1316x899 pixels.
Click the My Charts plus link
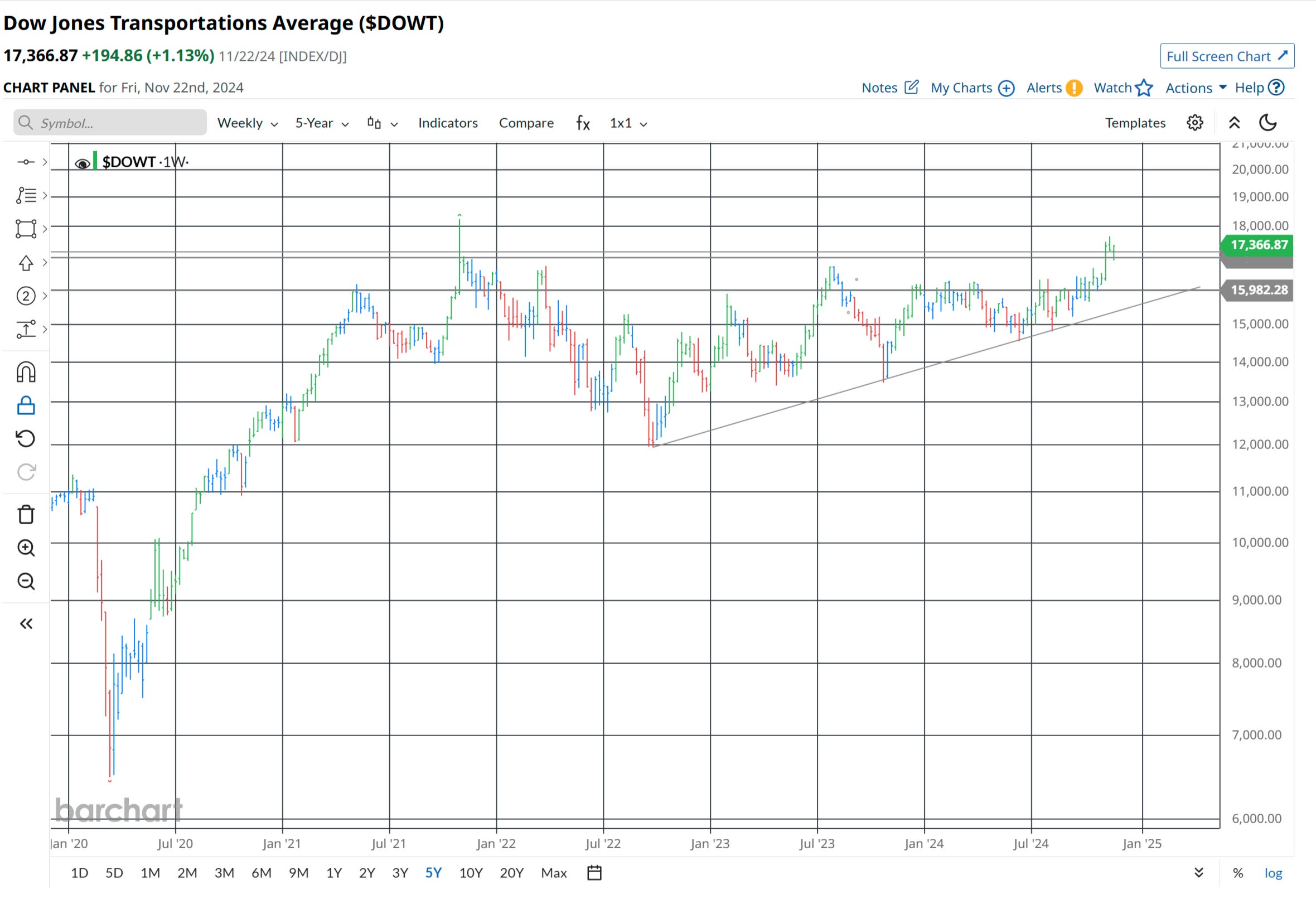click(x=973, y=88)
